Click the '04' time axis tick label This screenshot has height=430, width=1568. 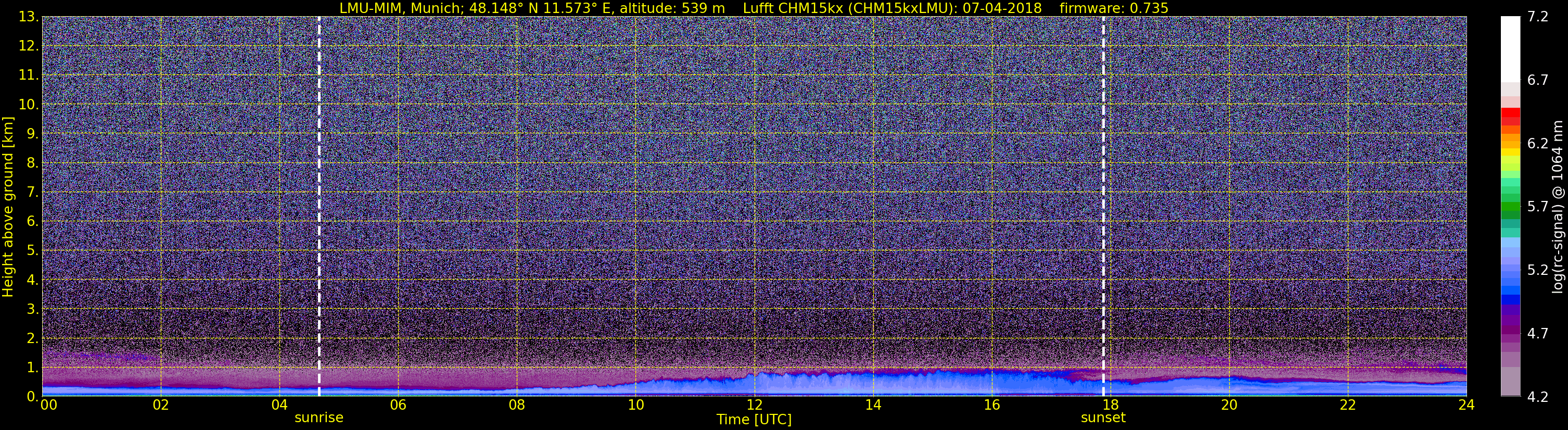(x=279, y=405)
